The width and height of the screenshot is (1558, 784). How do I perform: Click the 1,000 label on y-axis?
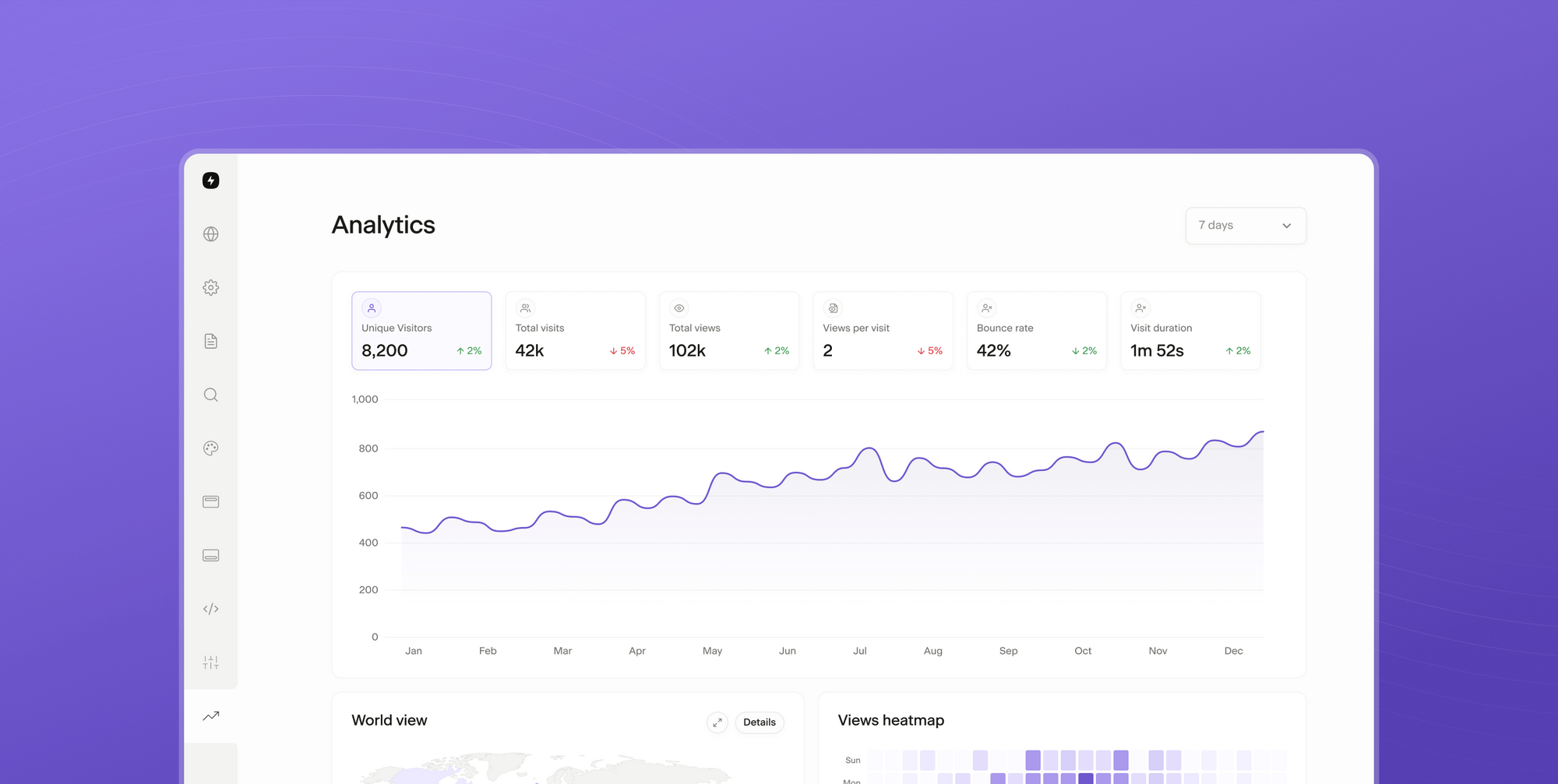(365, 399)
